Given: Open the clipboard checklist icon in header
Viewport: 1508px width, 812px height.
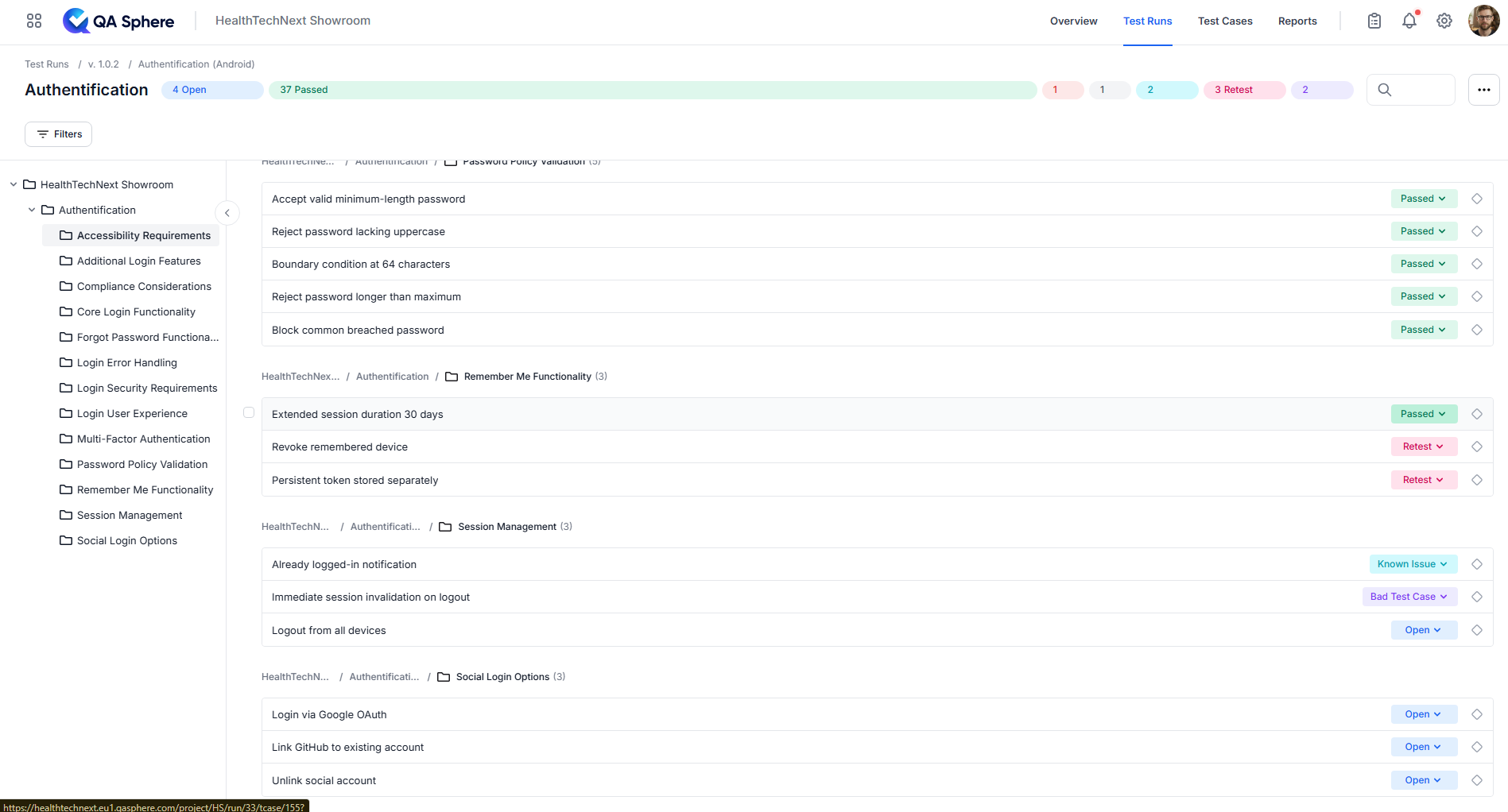Looking at the screenshot, I should (x=1374, y=21).
